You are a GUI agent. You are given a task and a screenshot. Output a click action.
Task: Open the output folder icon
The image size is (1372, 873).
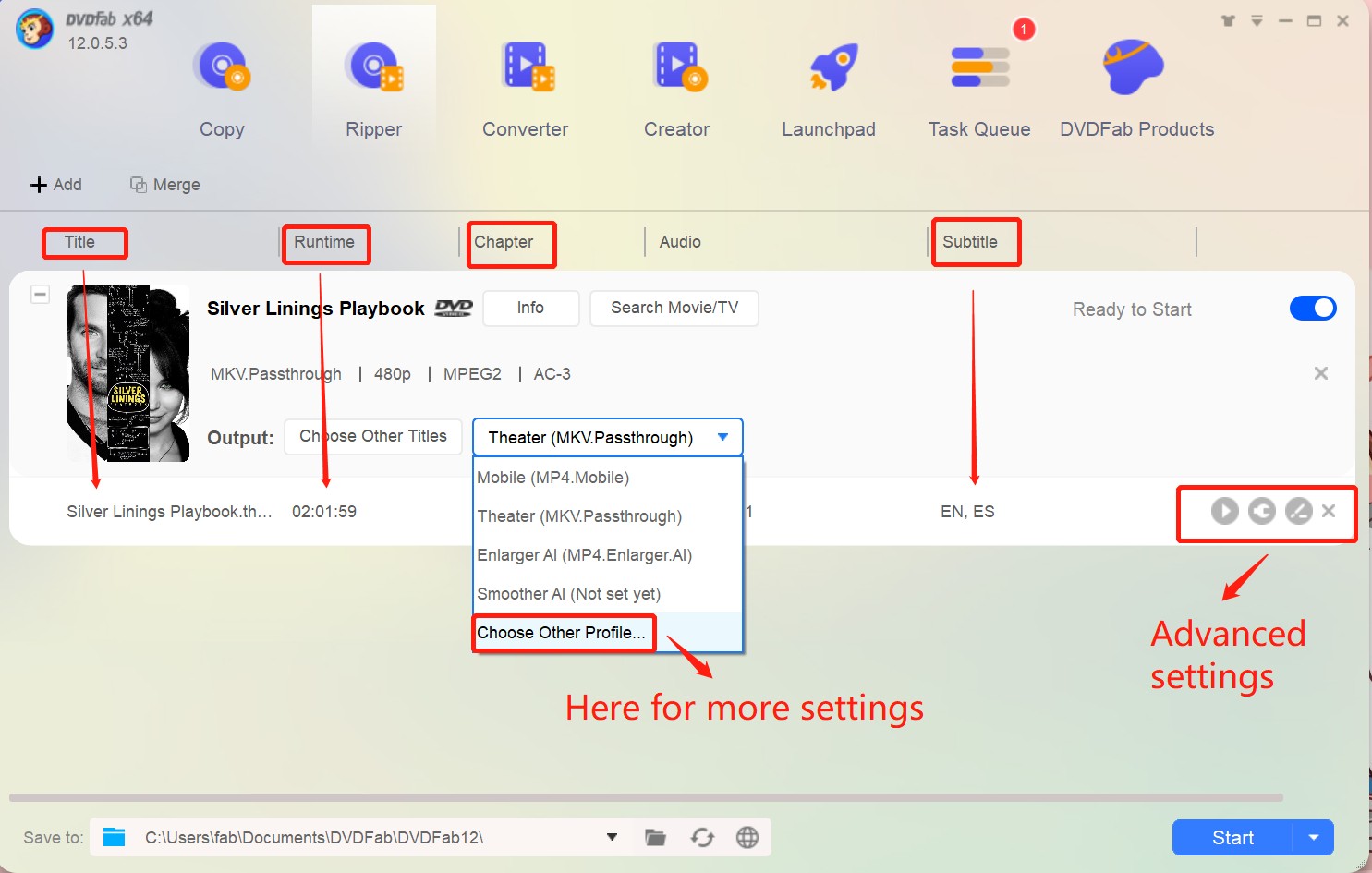coord(655,838)
